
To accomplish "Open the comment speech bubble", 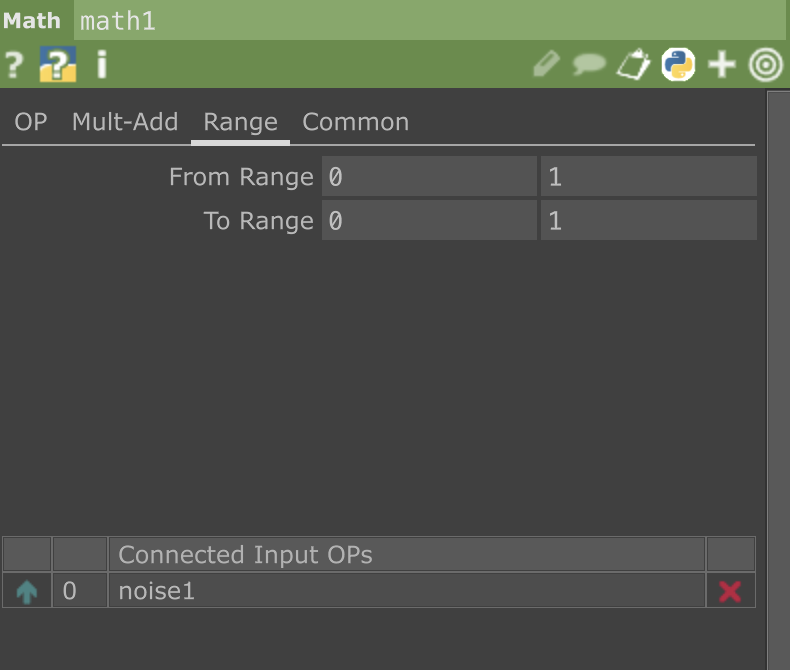I will point(589,66).
